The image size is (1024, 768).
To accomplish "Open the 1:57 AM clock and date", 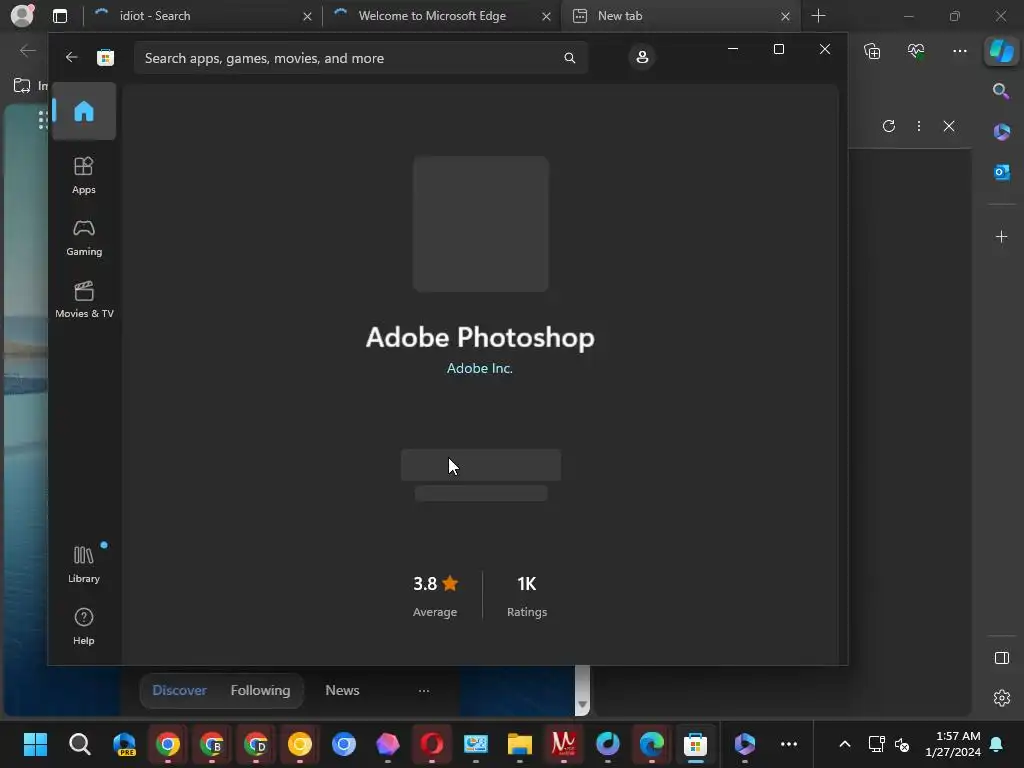I will 953,744.
